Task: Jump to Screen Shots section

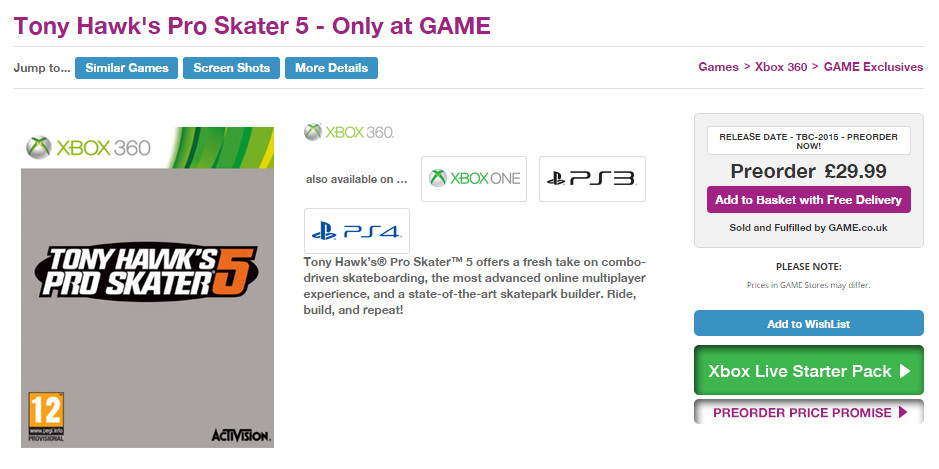Action: point(231,68)
